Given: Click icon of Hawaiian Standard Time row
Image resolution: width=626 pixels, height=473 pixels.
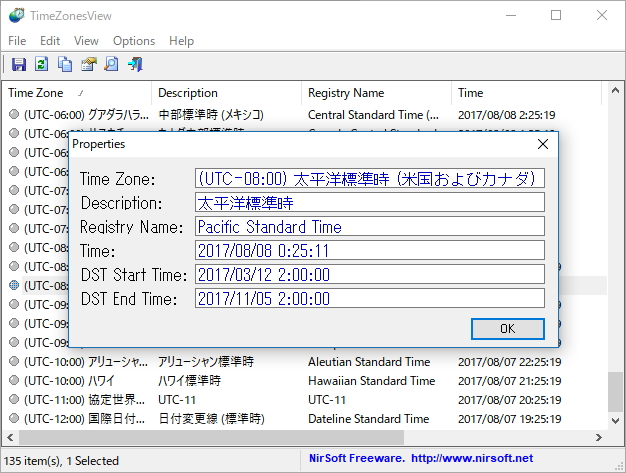Looking at the screenshot, I should tap(14, 380).
